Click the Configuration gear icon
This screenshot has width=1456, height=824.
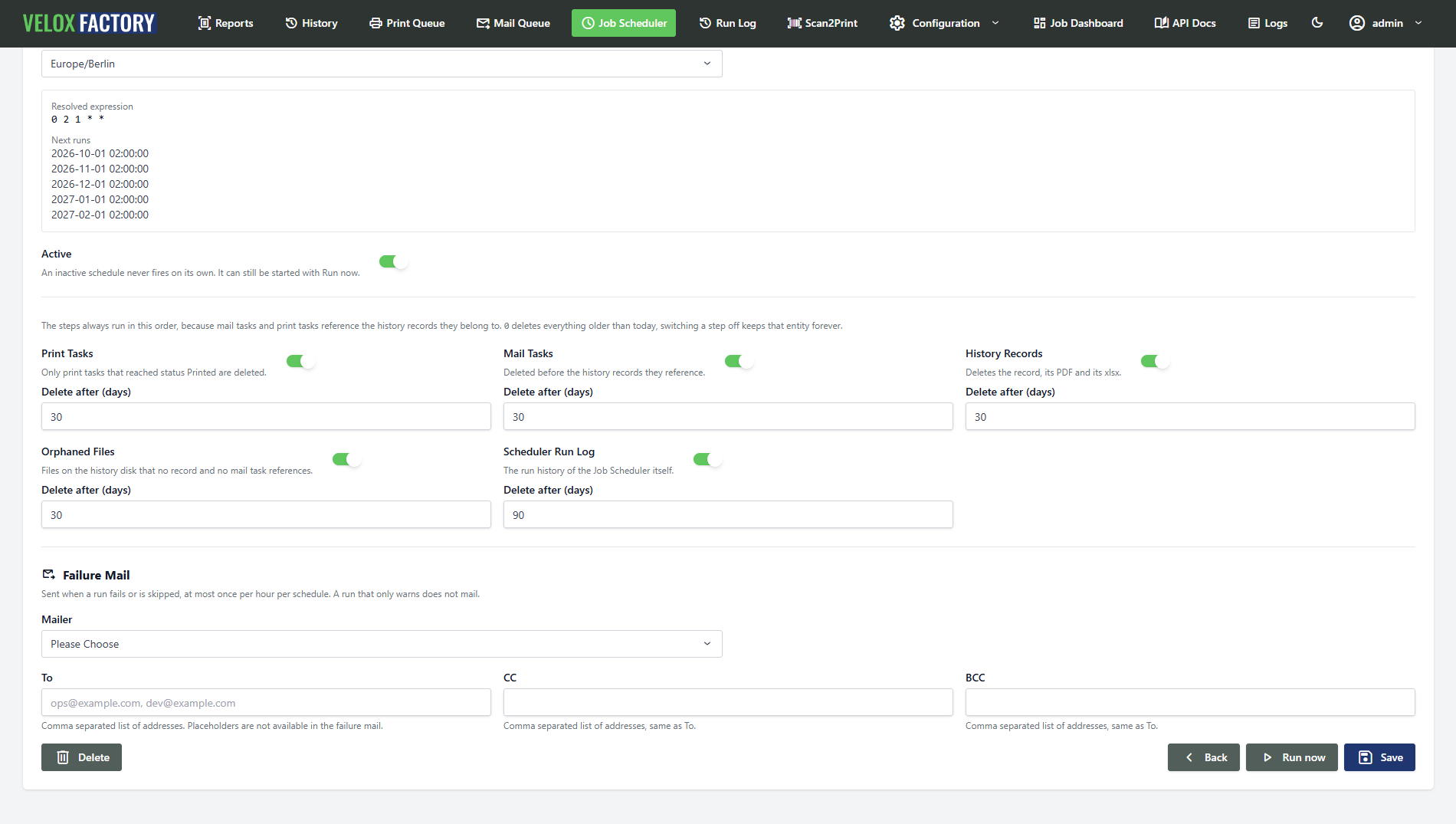point(897,23)
